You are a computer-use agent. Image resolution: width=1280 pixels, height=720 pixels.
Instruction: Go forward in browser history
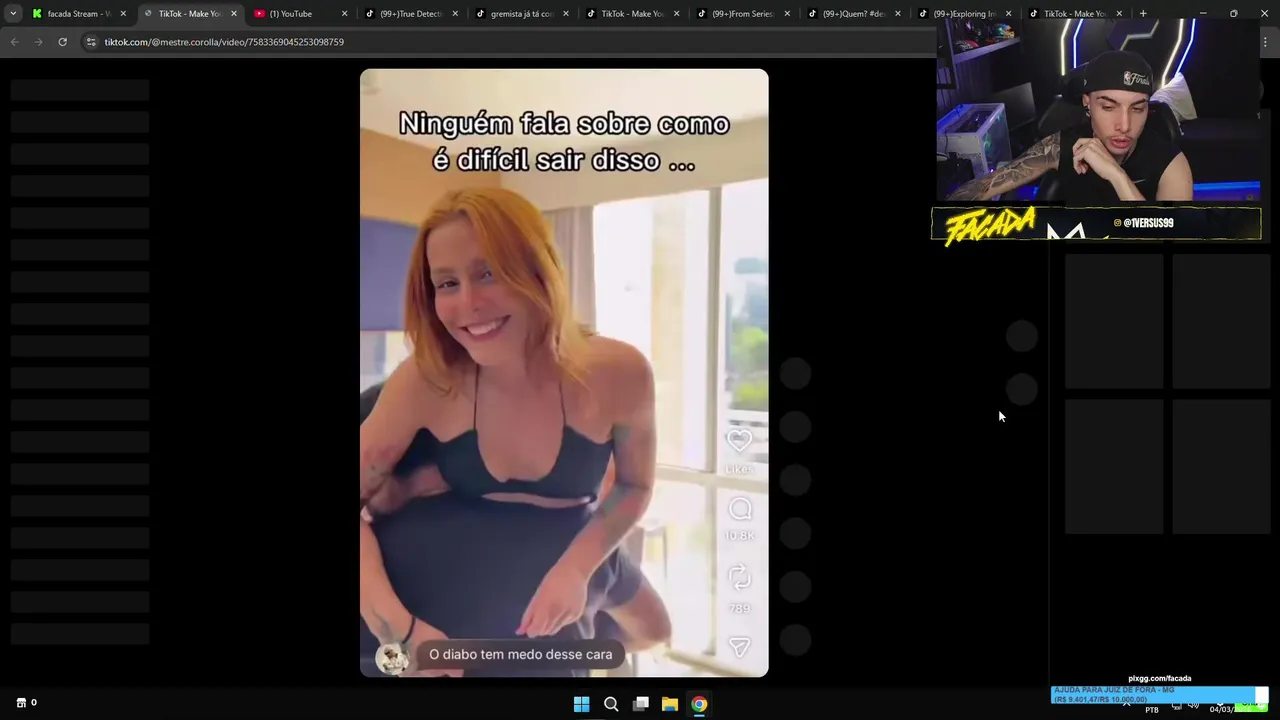click(x=38, y=42)
